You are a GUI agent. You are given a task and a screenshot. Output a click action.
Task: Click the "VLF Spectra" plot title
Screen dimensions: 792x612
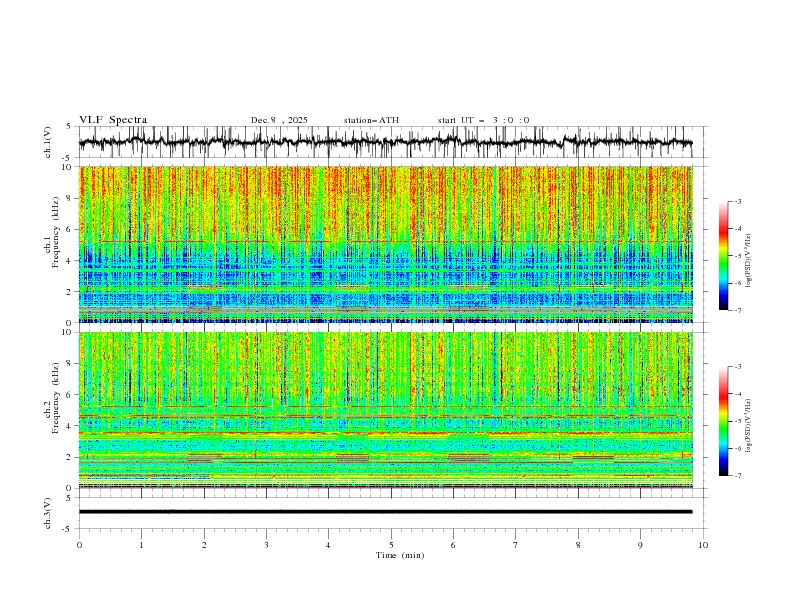pyautogui.click(x=113, y=120)
